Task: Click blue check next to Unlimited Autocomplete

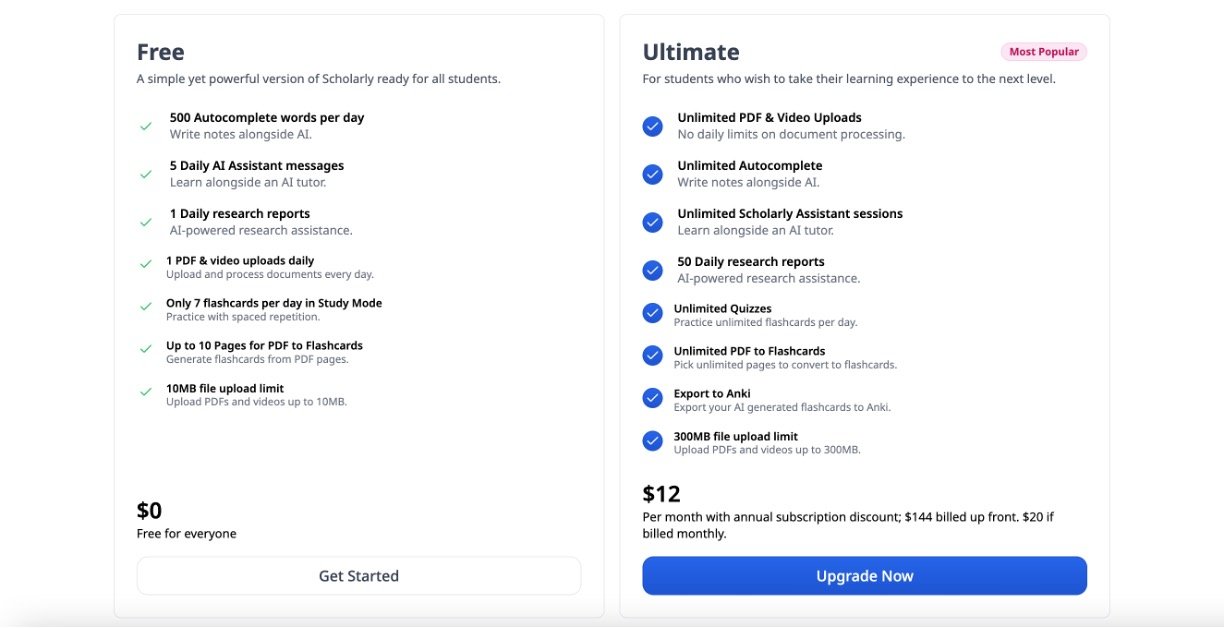Action: click(653, 174)
